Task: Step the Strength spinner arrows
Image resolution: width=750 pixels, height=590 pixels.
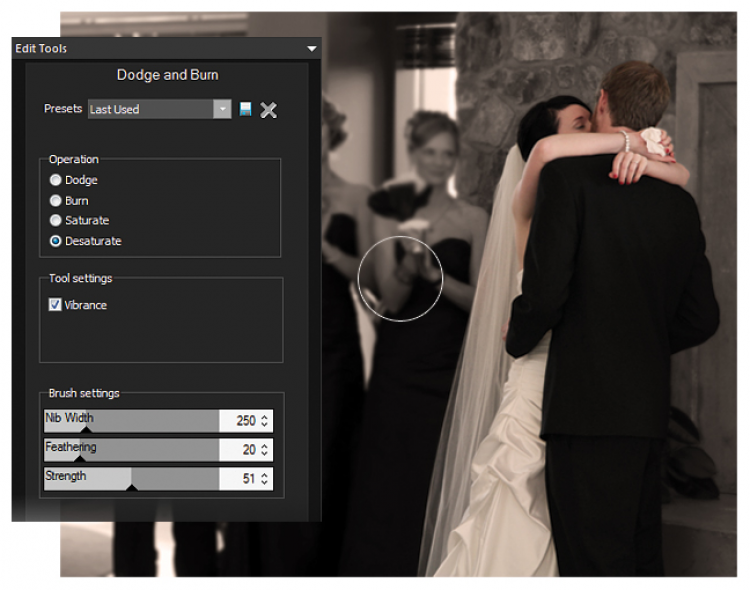Action: point(265,479)
